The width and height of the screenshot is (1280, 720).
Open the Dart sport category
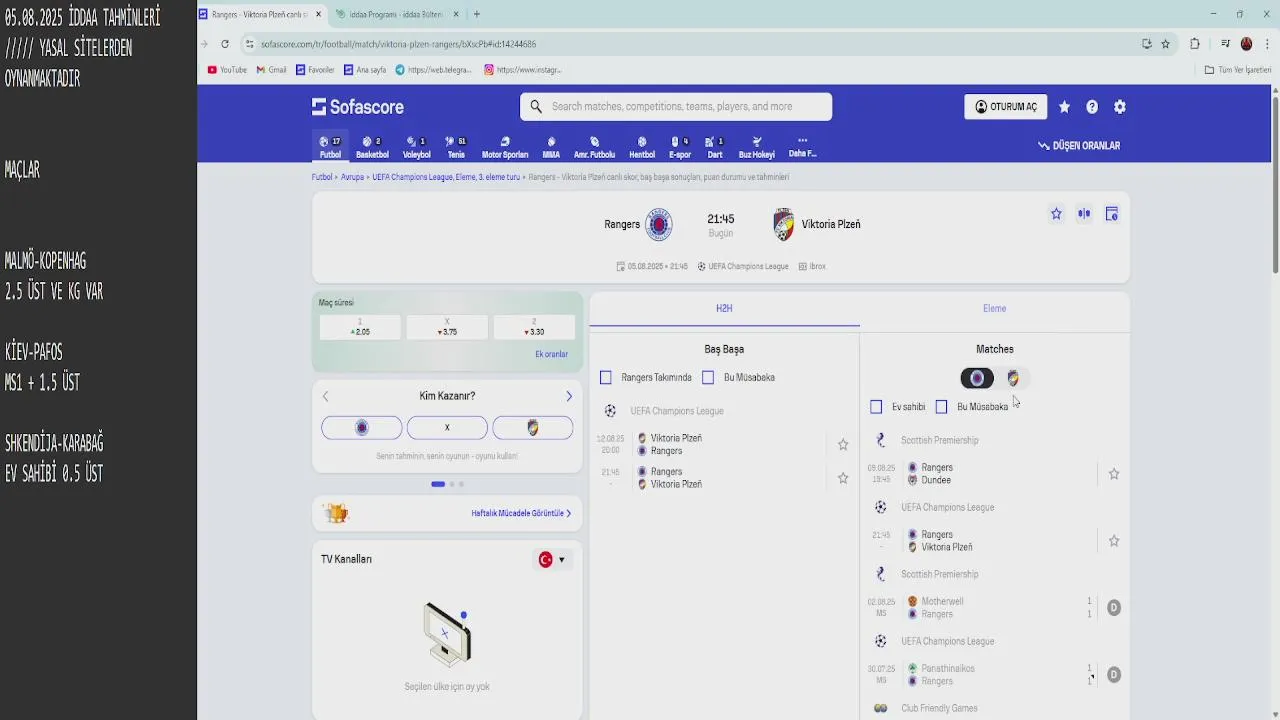715,147
